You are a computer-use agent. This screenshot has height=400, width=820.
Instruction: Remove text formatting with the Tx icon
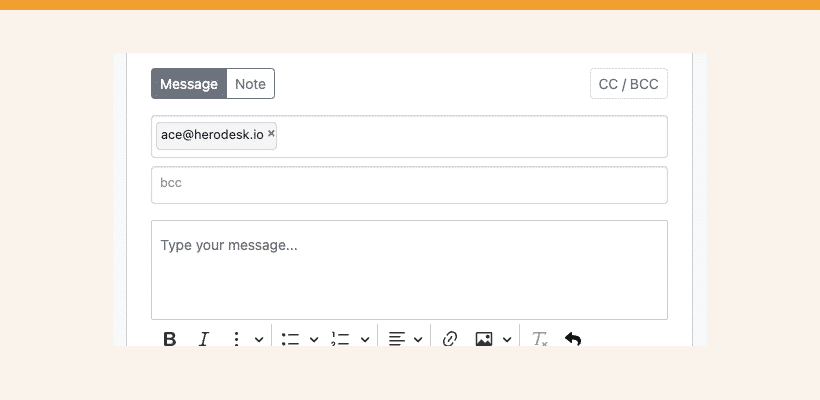pos(540,339)
